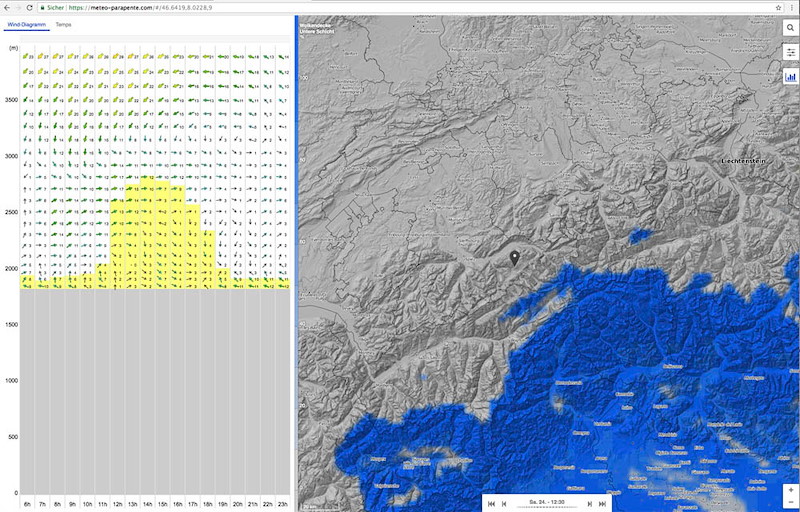Reload the meteo-parapente page

coord(30,8)
